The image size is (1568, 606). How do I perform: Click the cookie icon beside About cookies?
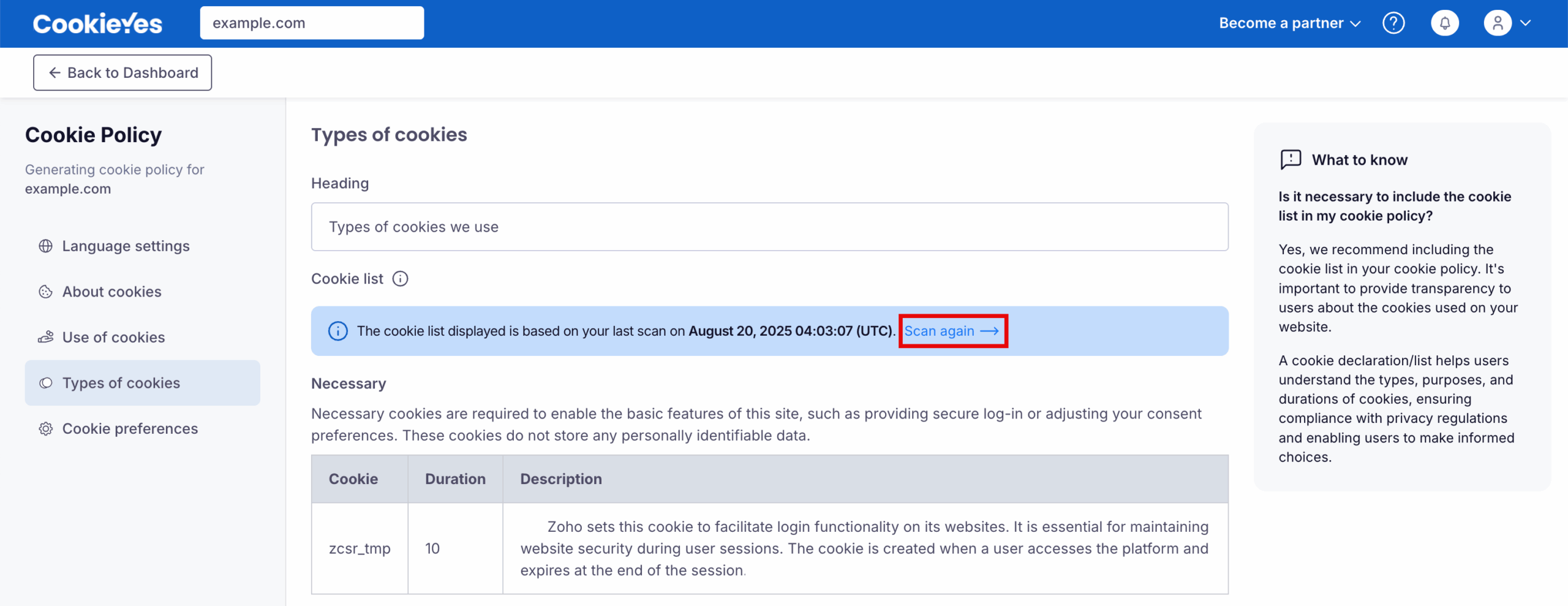(46, 292)
